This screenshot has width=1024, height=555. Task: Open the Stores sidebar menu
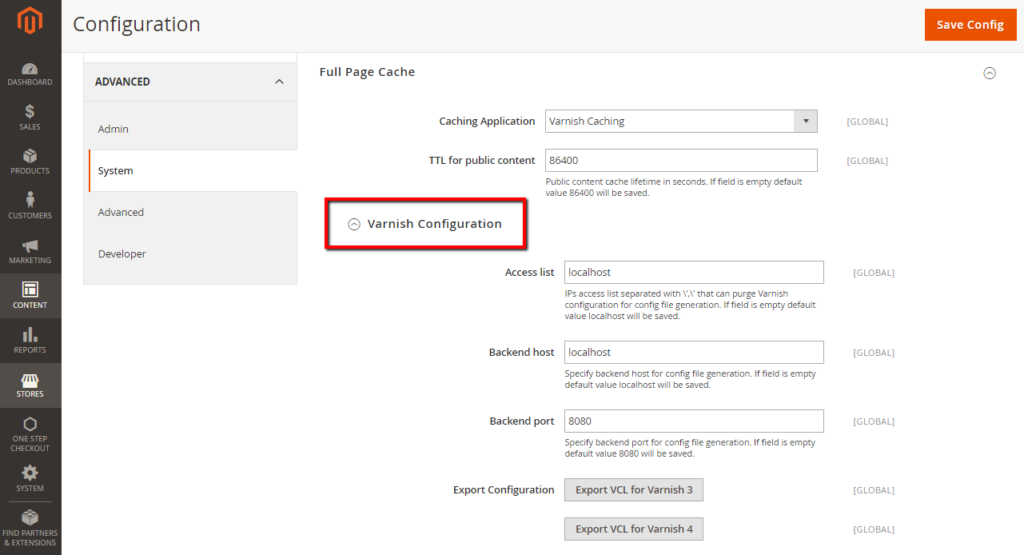[30, 385]
